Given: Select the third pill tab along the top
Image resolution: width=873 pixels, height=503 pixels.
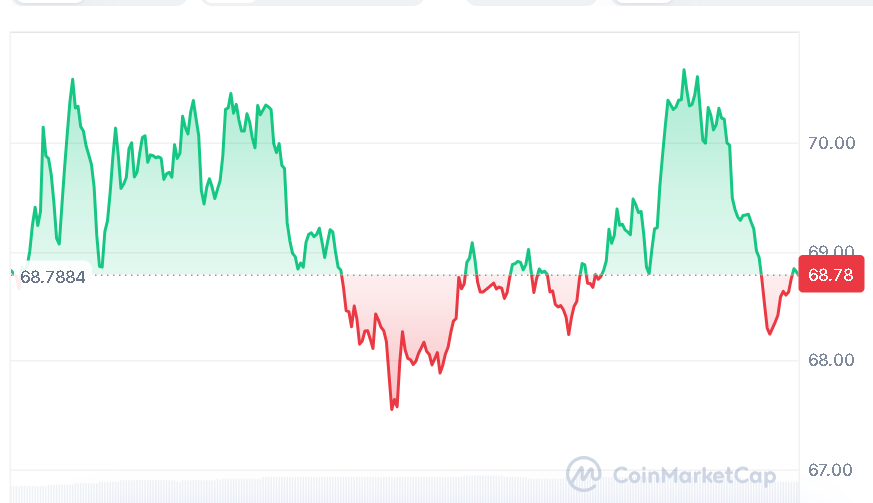Looking at the screenshot, I should click(530, 2).
